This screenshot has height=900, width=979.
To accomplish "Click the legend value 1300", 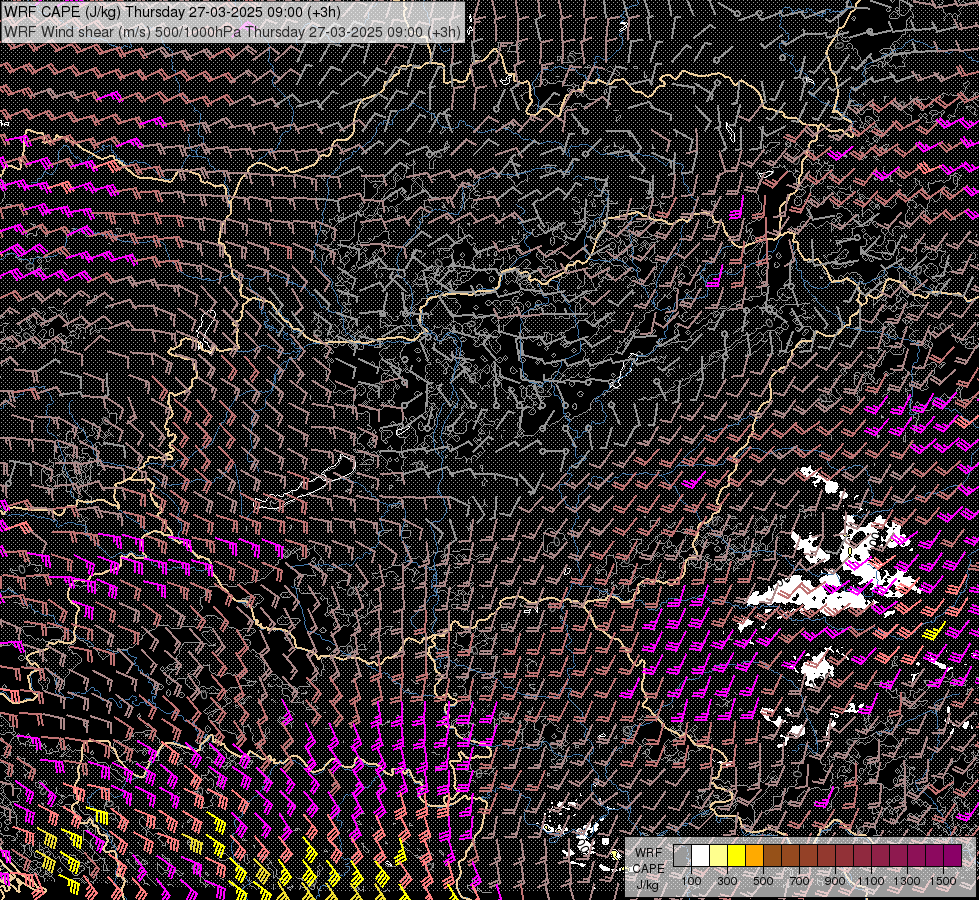I will (x=907, y=881).
